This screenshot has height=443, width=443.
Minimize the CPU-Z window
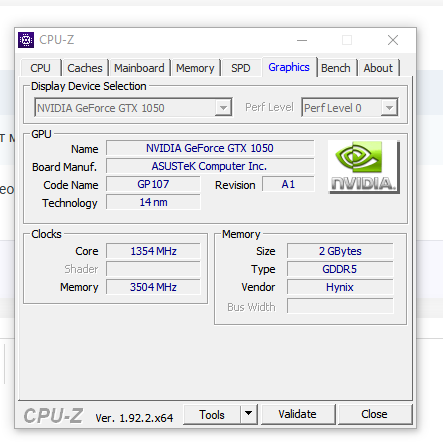pos(302,40)
